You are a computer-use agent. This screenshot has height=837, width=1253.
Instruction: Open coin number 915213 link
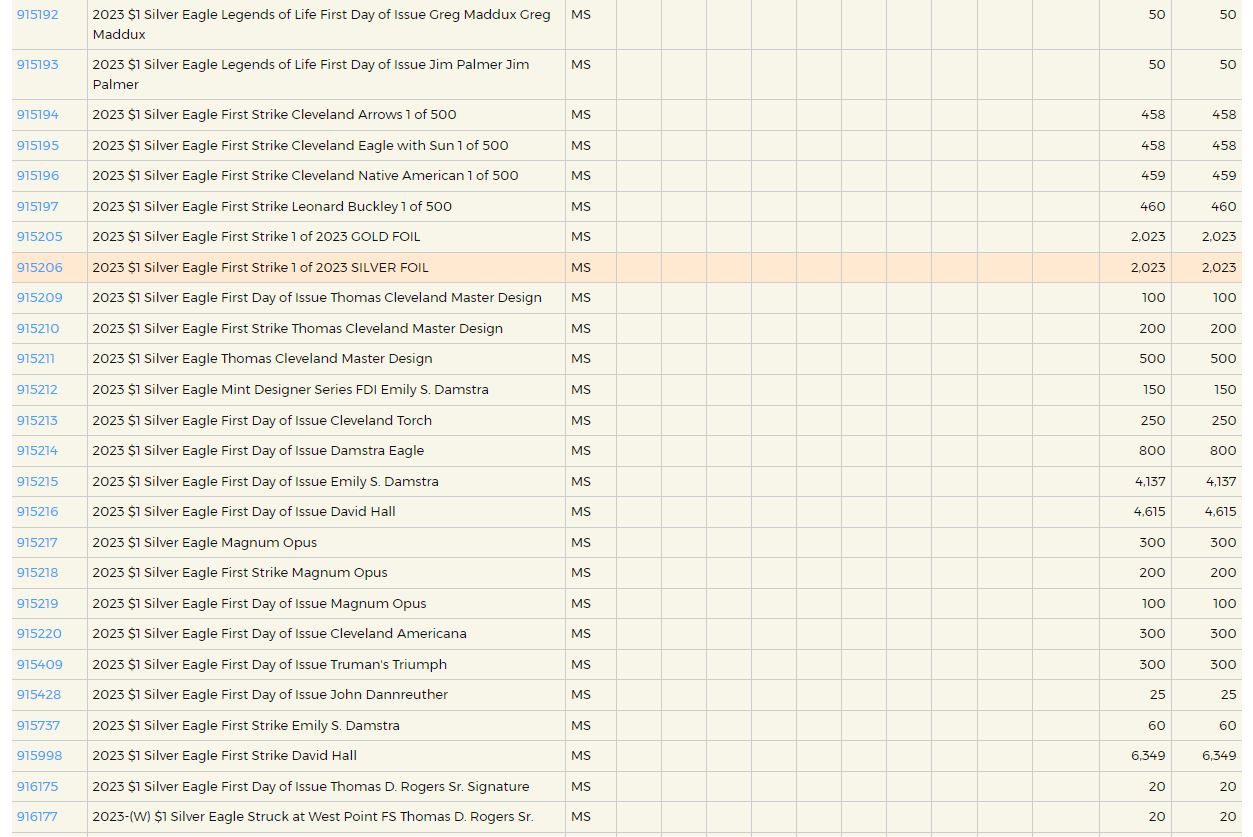(x=37, y=421)
